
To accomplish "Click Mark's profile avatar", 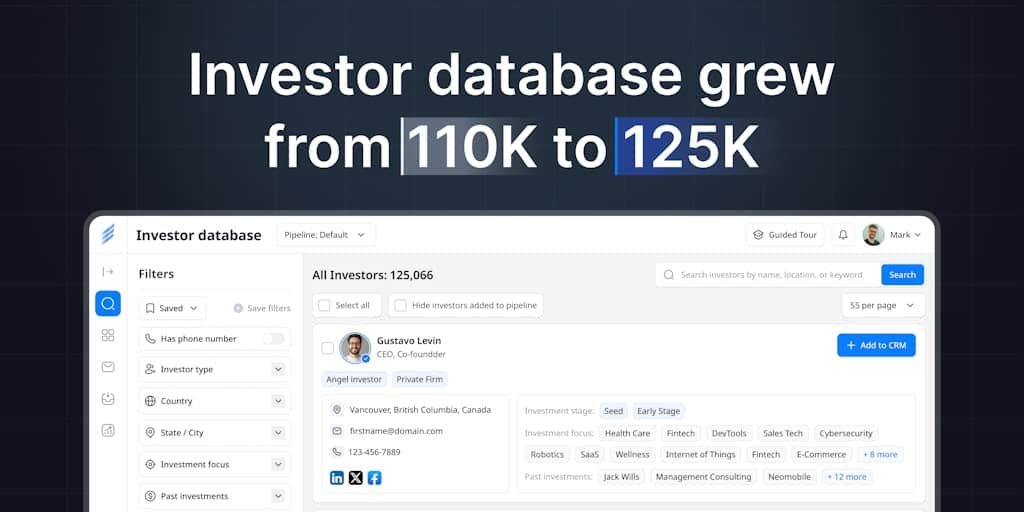I will click(873, 235).
